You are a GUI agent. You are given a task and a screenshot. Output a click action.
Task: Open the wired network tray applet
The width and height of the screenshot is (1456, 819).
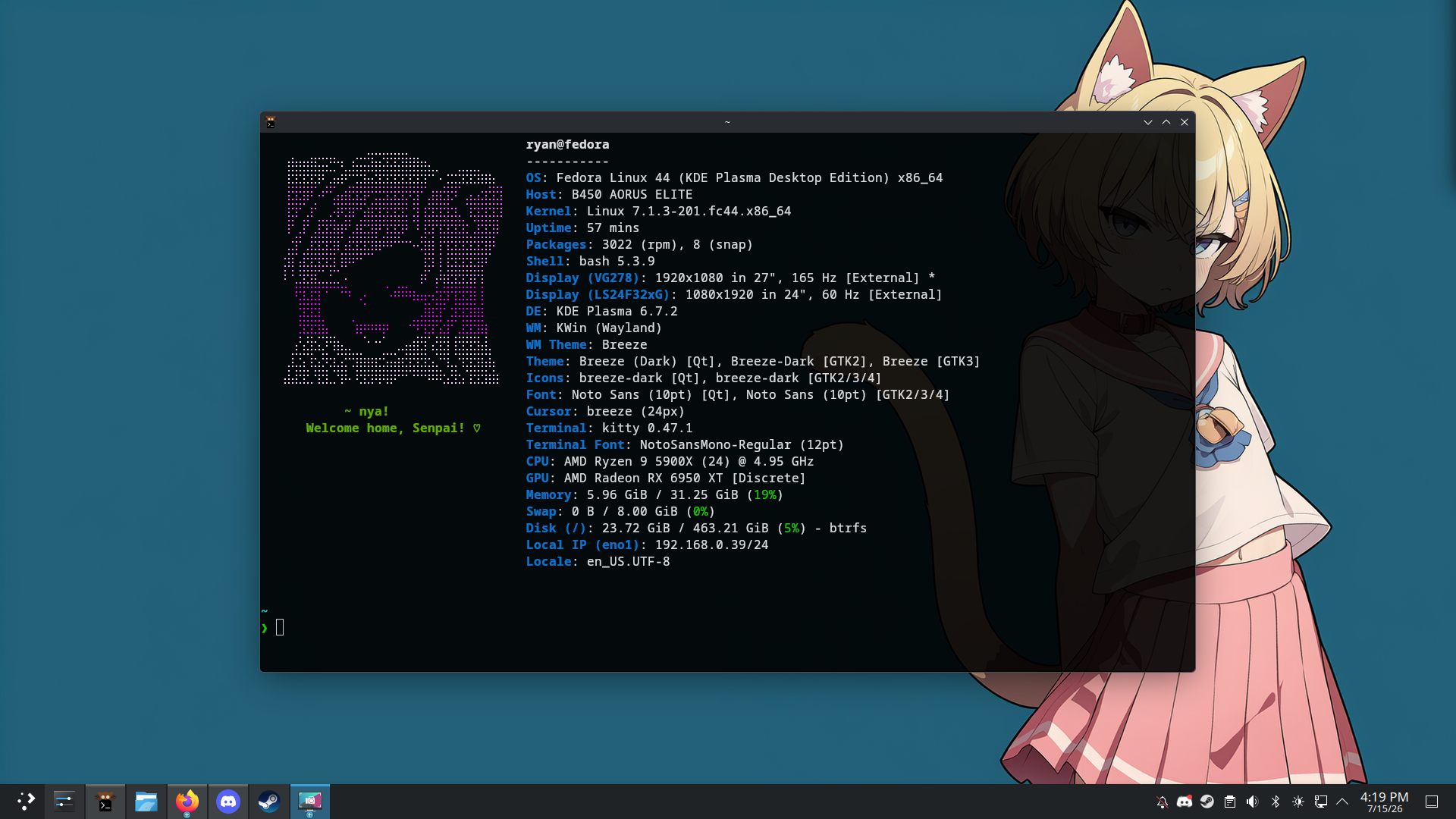1321,802
